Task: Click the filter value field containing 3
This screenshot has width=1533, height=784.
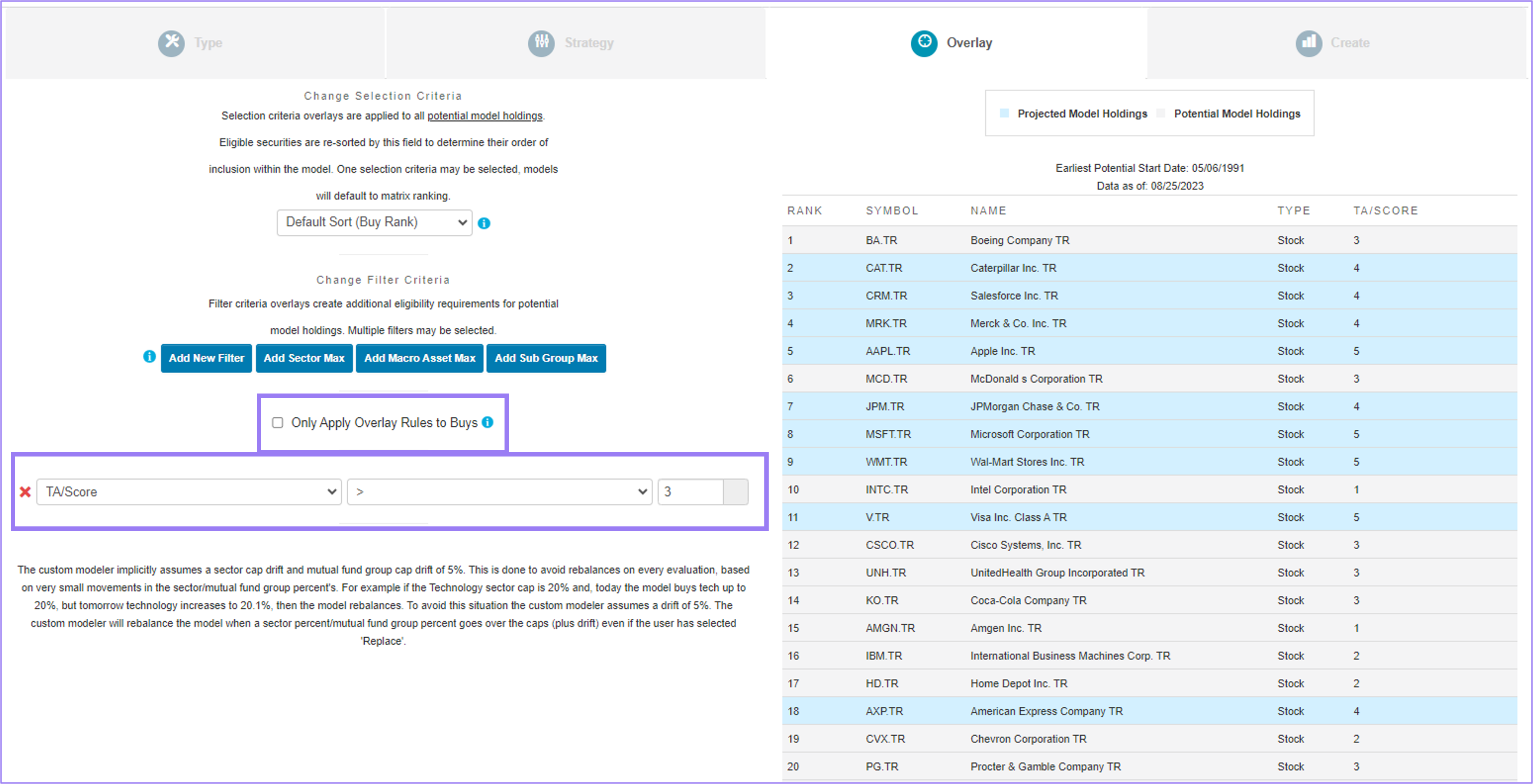Action: click(x=691, y=492)
